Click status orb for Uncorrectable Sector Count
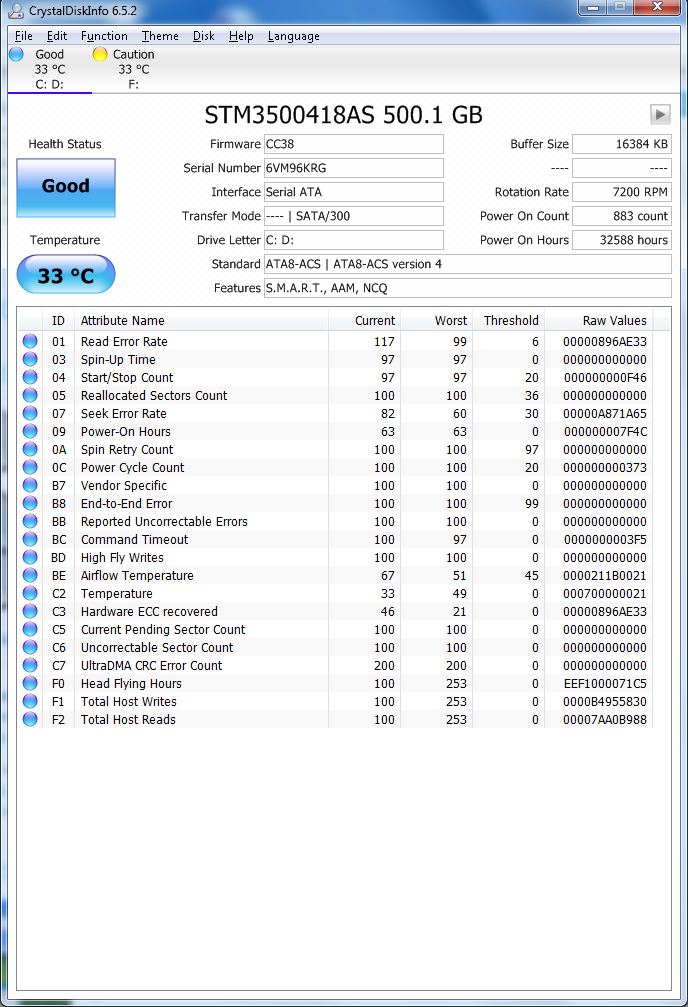Screen dimensions: 688x1007 point(30,647)
